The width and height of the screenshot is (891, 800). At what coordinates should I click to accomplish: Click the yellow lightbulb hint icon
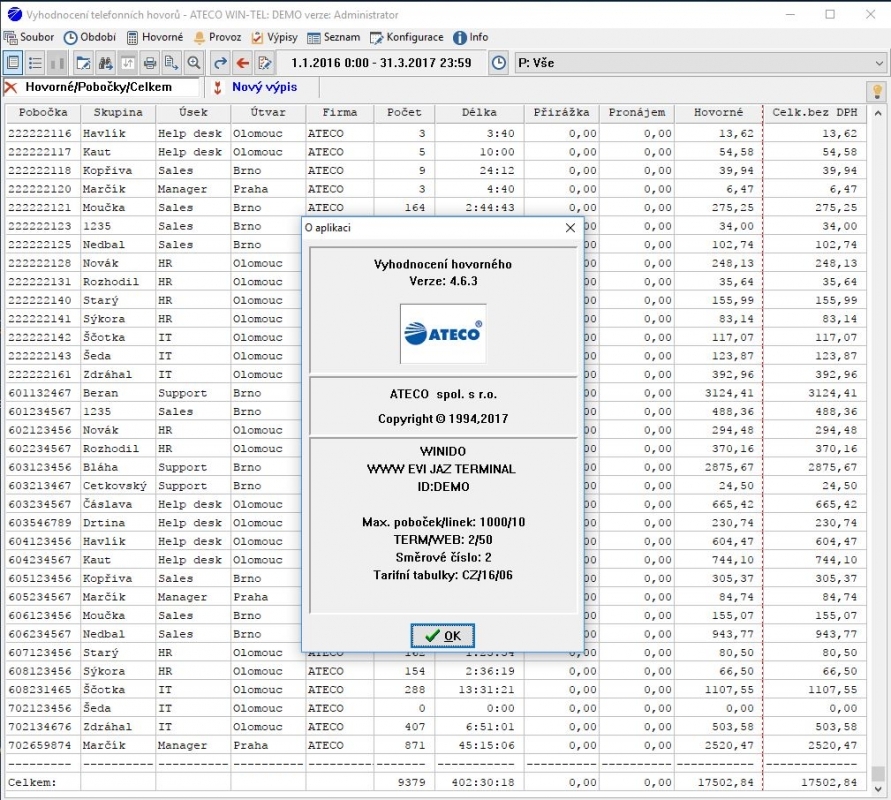coord(877,91)
